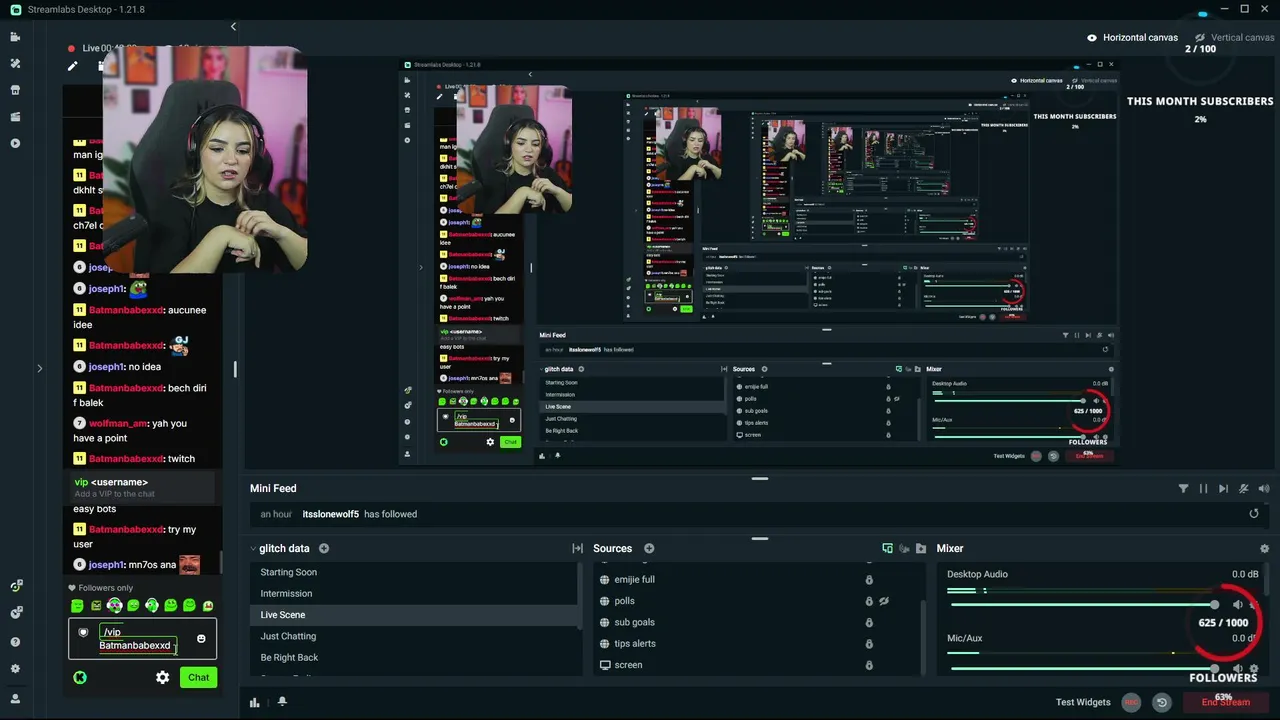The width and height of the screenshot is (1280, 720).
Task: Add a new scene with plus icon
Action: (x=324, y=548)
